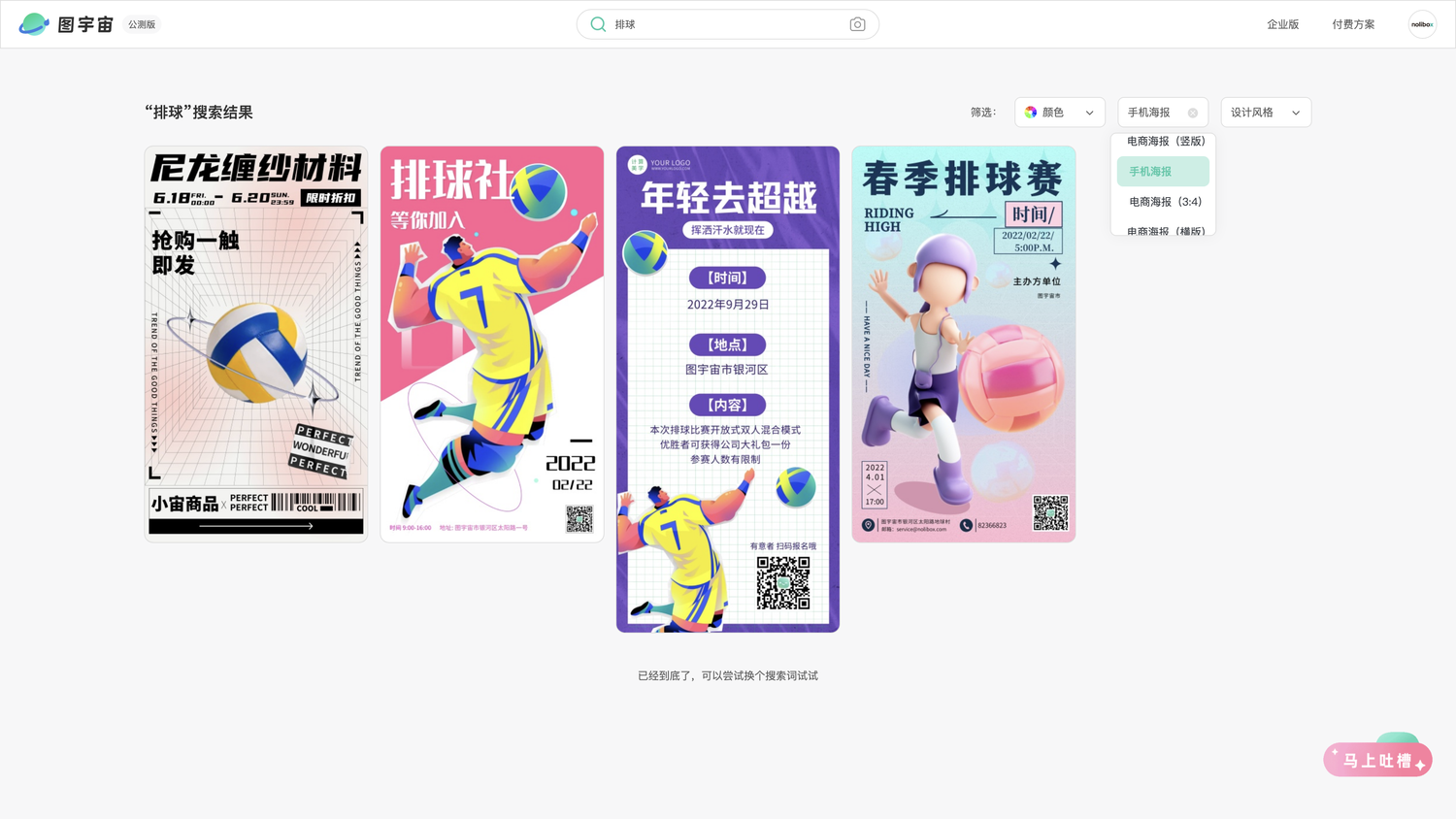Select 电商海报（竖版） option
The image size is (1456, 819).
tap(1163, 142)
